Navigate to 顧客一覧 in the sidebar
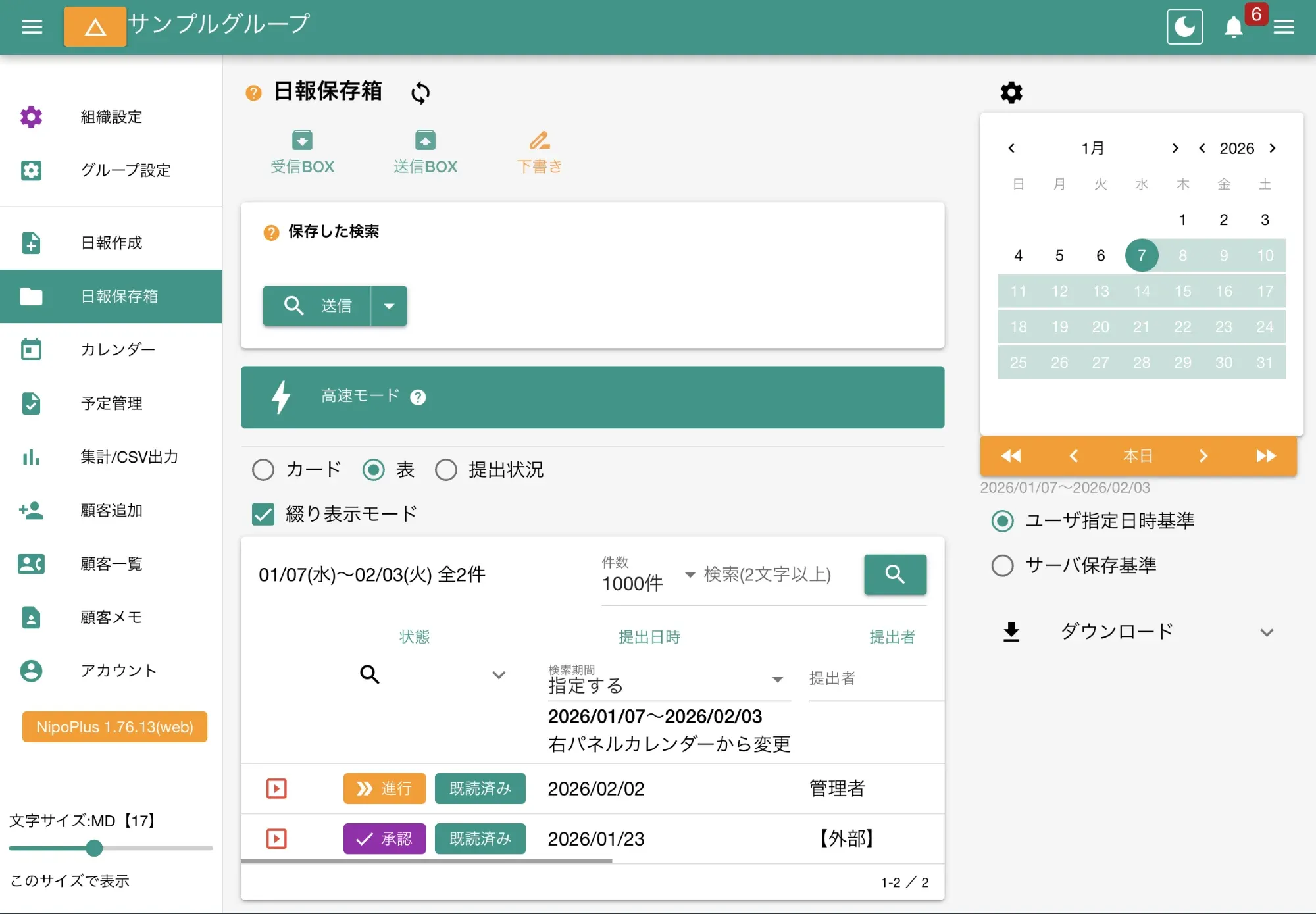The width and height of the screenshot is (1316, 914). point(111,564)
